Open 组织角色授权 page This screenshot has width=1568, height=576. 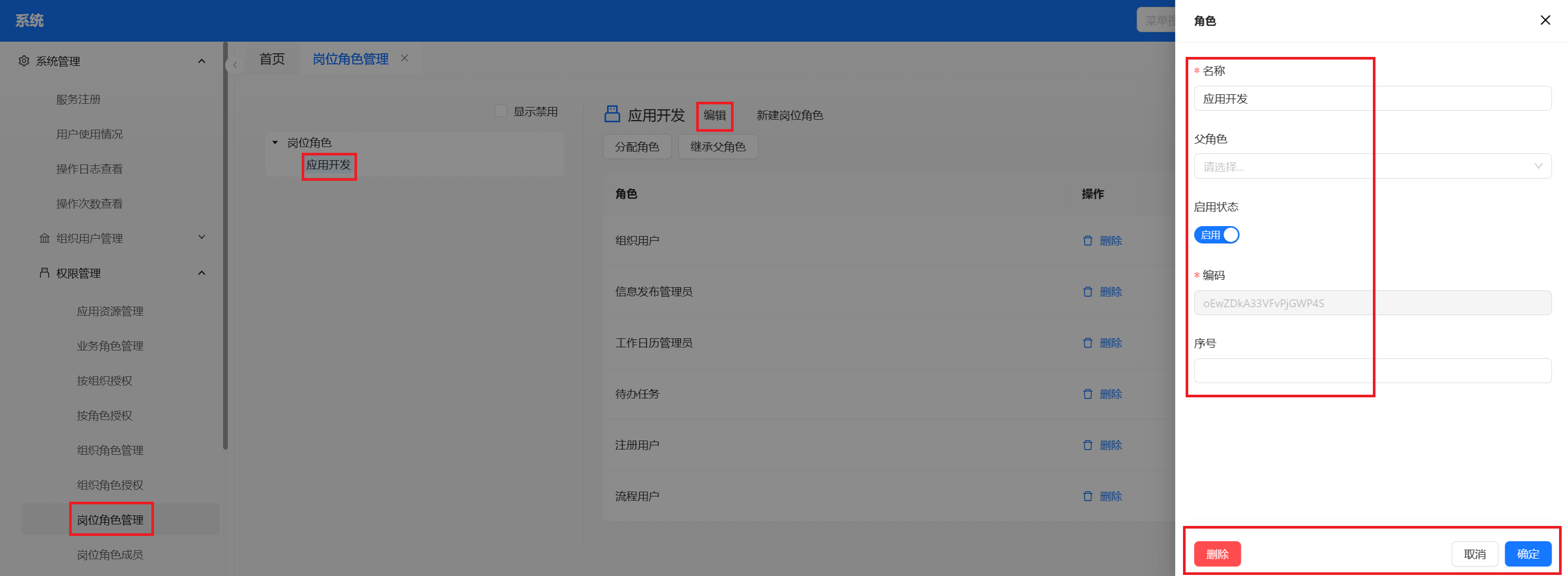coord(110,484)
